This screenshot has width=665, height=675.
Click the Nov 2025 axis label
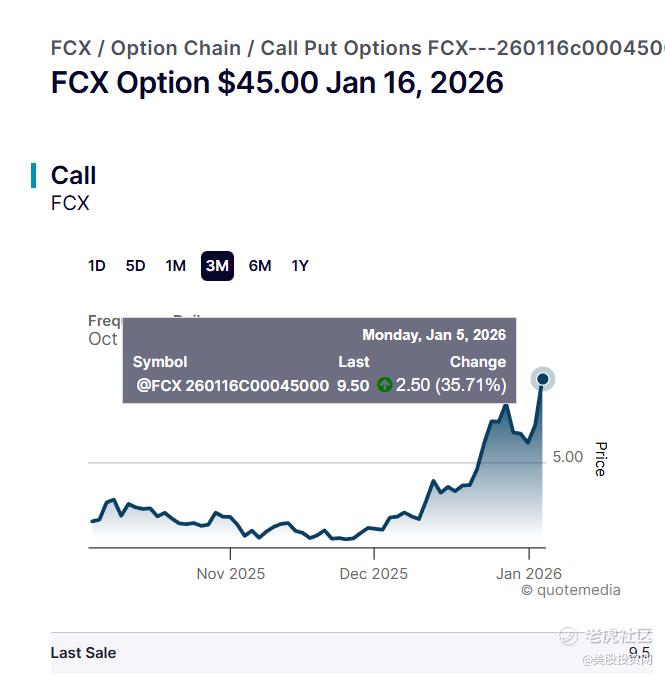pyautogui.click(x=231, y=574)
